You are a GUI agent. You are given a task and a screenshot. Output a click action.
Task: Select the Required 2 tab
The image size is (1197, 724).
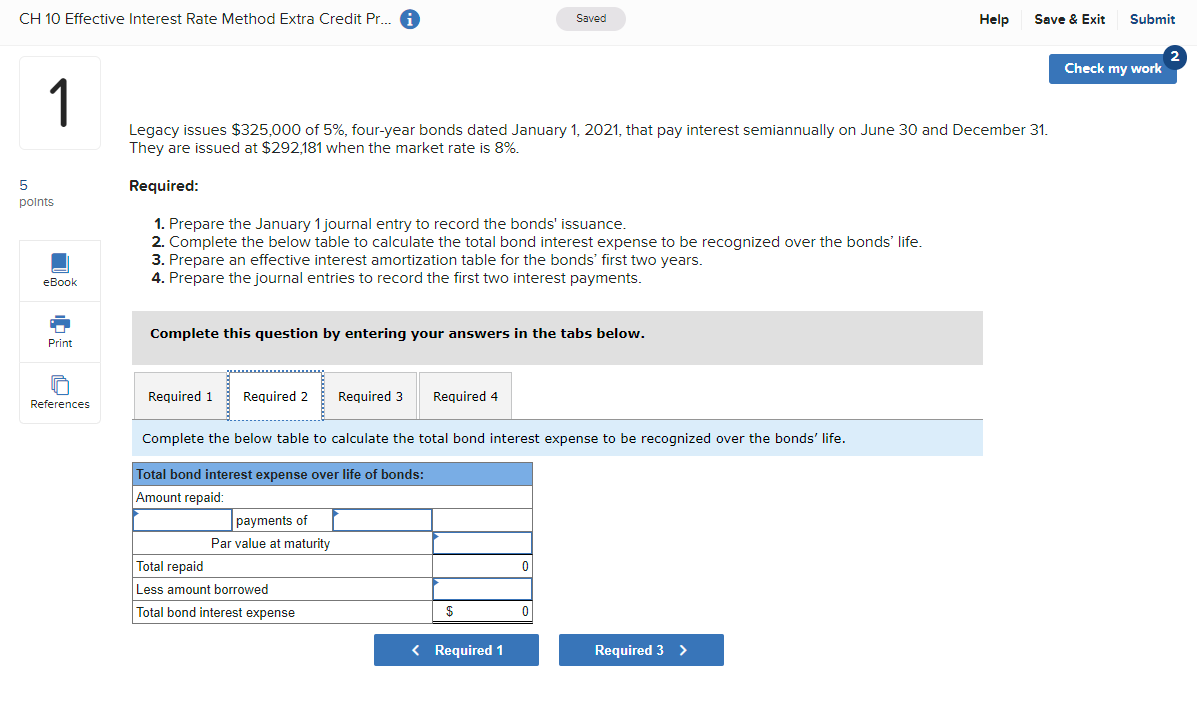click(x=276, y=396)
